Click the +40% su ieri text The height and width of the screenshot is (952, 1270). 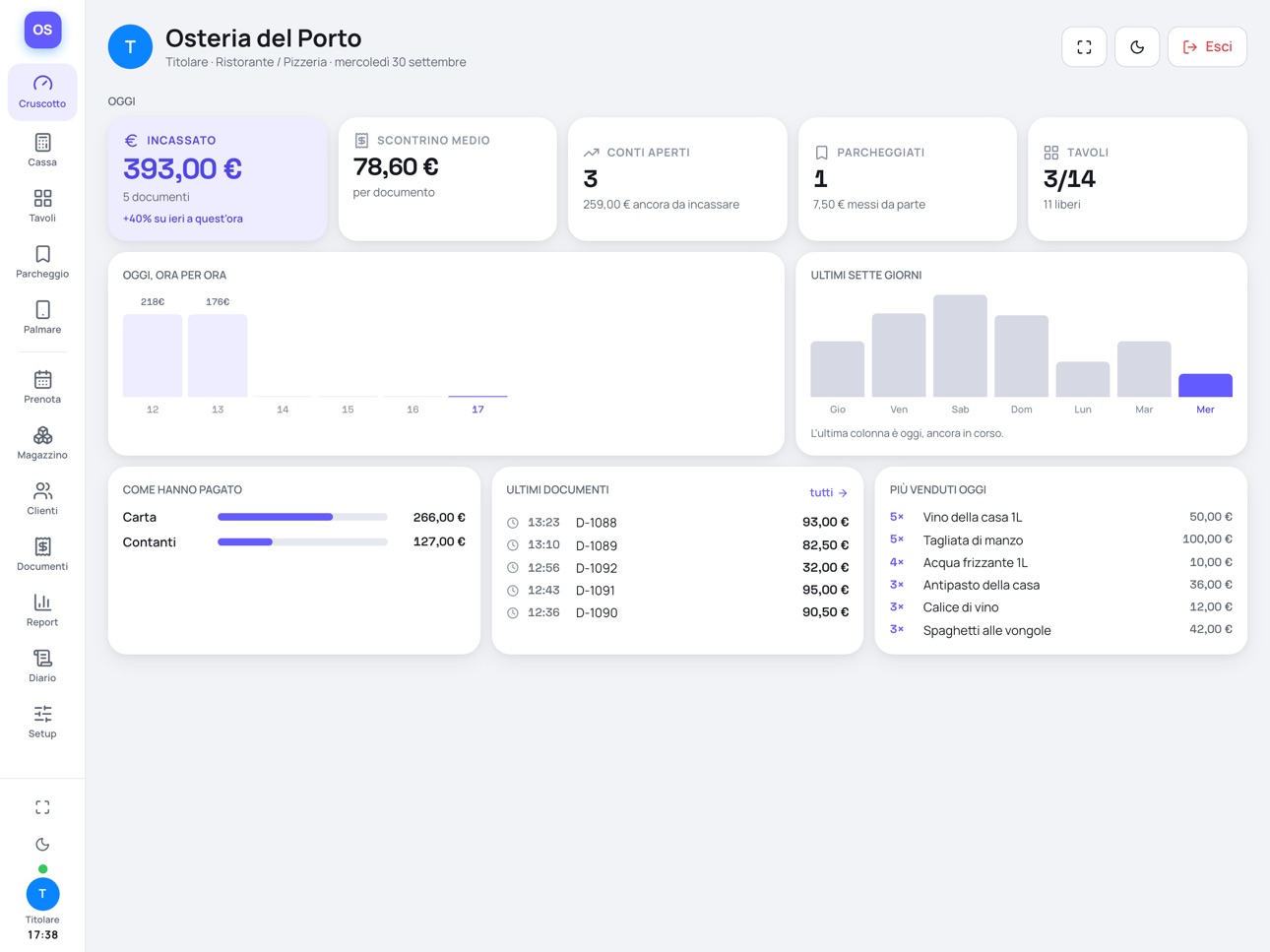point(183,219)
